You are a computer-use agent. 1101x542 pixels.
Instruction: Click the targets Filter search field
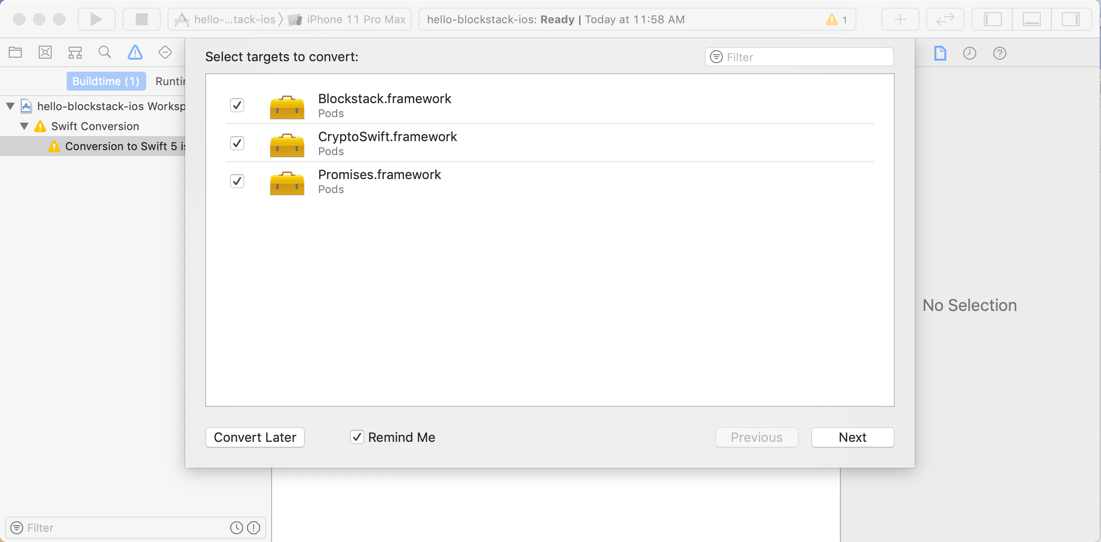pos(805,57)
